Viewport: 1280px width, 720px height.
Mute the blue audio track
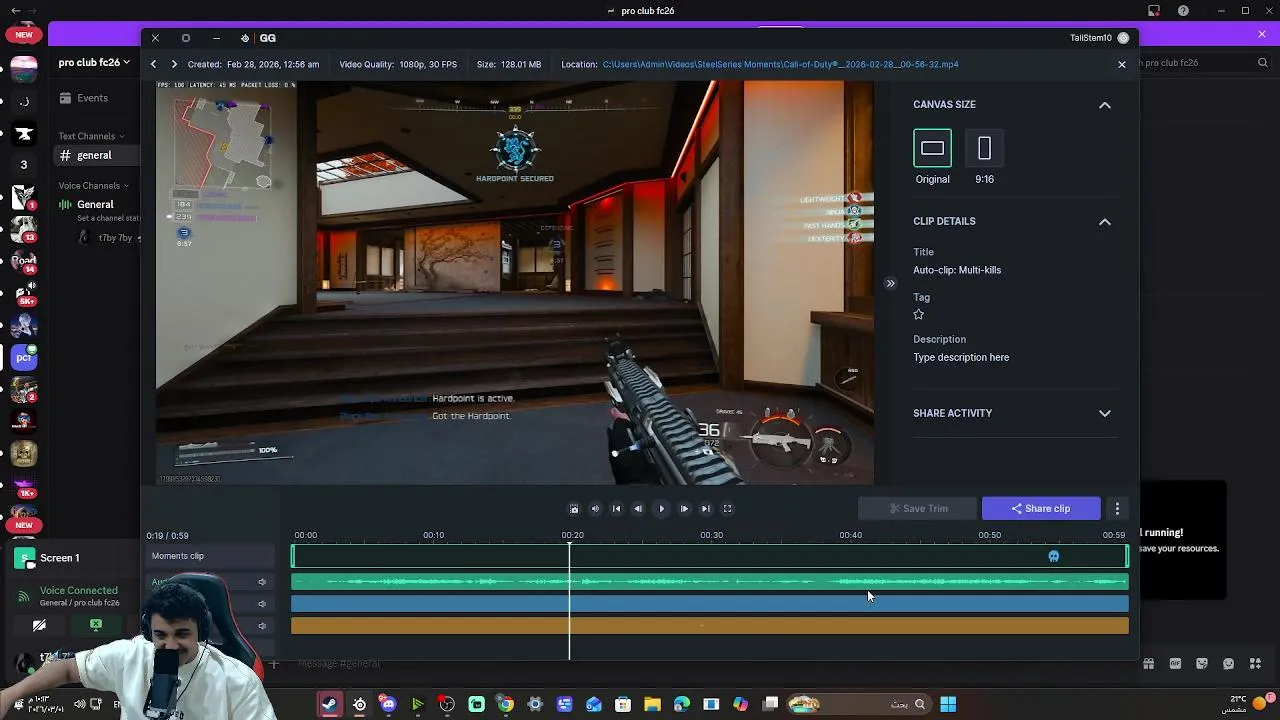pos(262,604)
